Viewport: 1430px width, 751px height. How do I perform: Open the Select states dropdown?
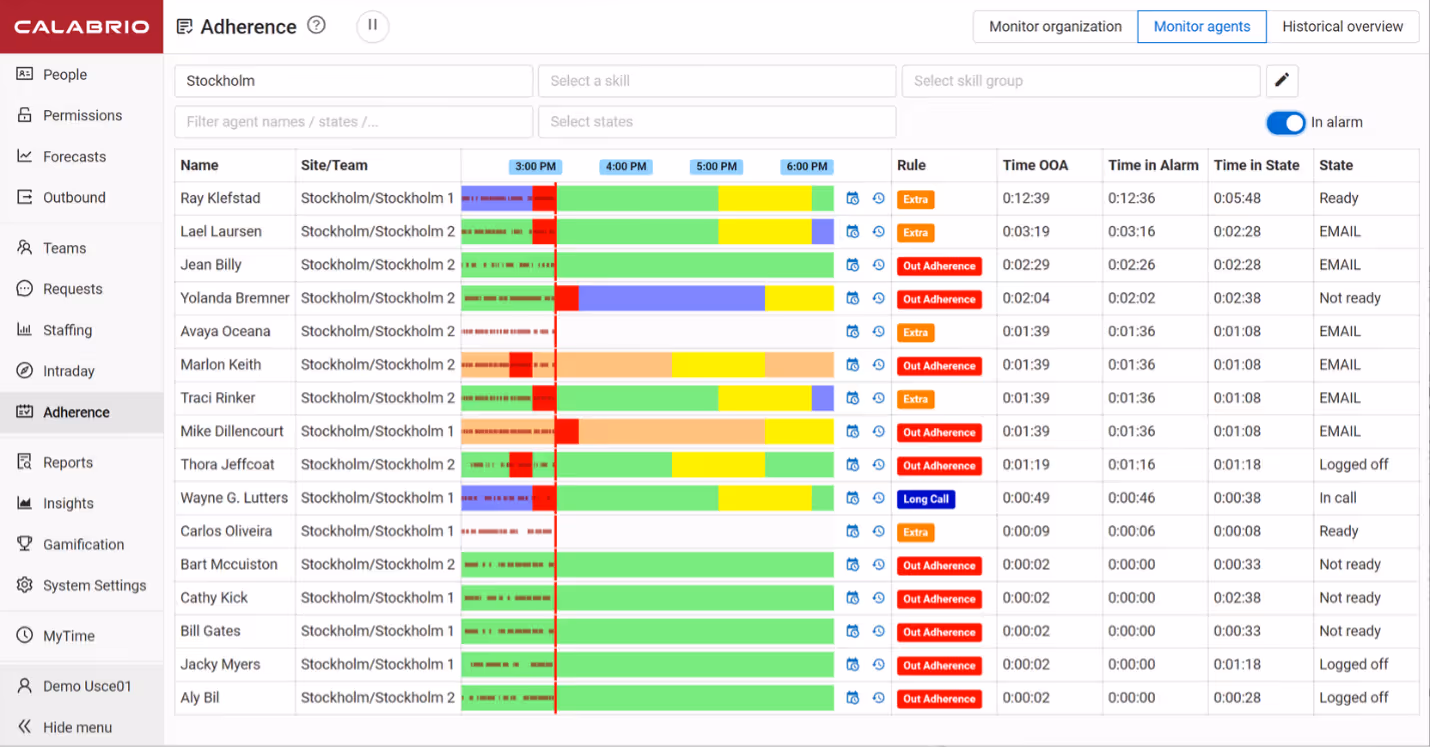click(717, 122)
